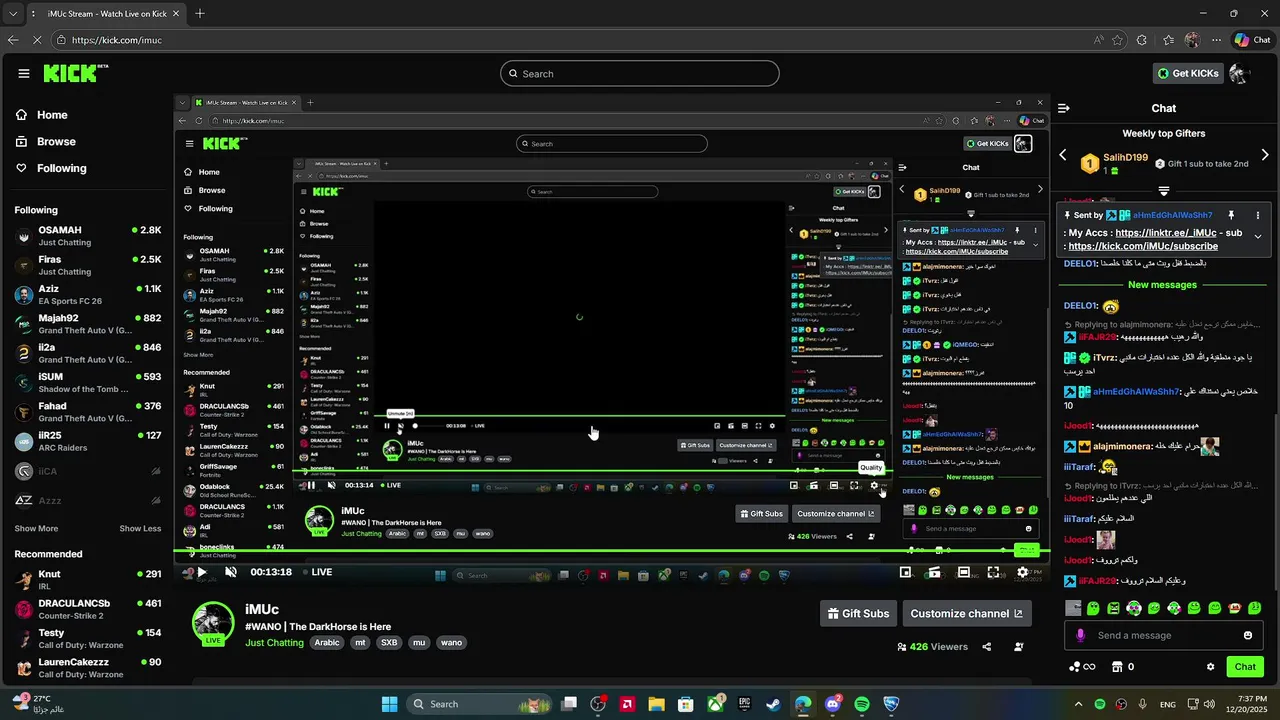Expand the Weekly top Gifters leaderboard handle
Image resolution: width=1280 pixels, height=720 pixels.
tap(1163, 191)
